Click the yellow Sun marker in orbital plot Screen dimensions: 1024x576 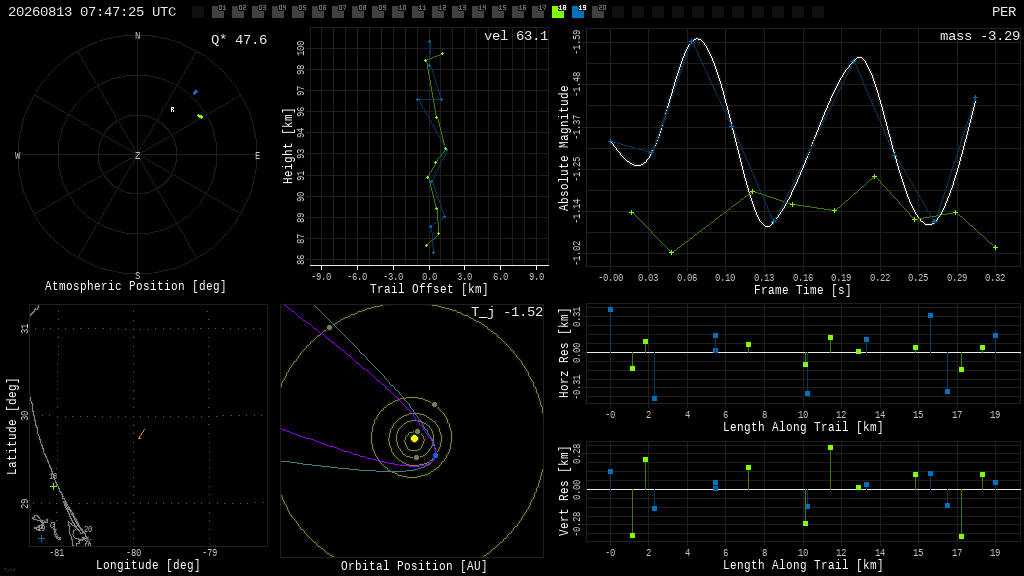(x=414, y=439)
